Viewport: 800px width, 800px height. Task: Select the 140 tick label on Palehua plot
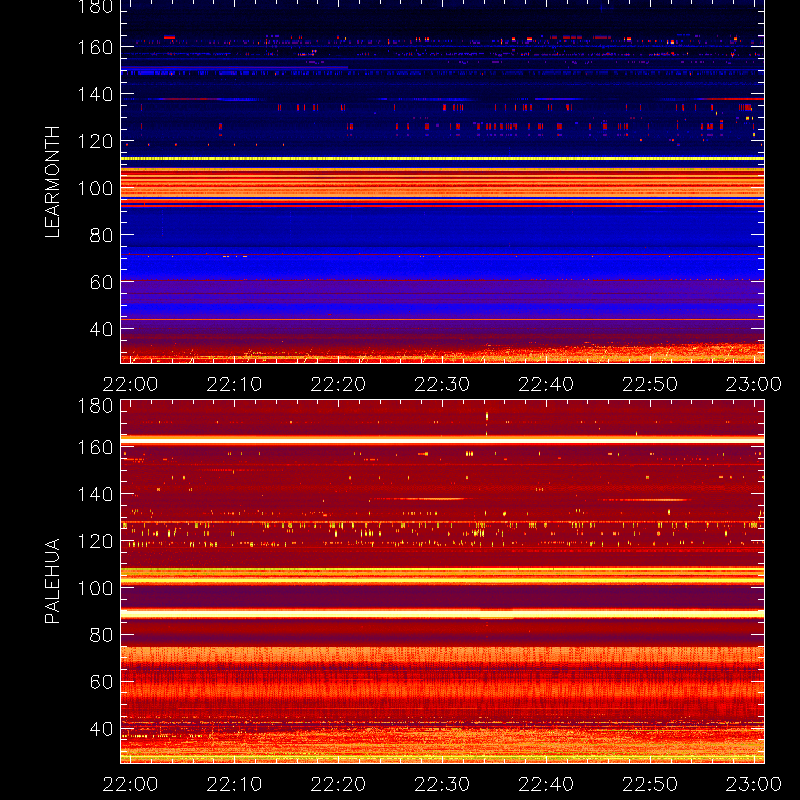(95, 494)
